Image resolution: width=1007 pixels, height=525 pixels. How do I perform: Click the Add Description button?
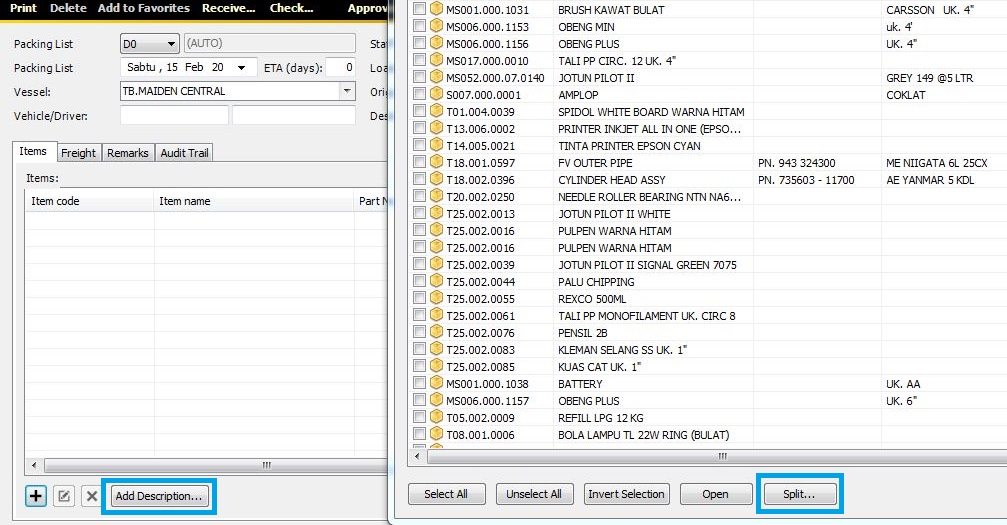(x=159, y=496)
